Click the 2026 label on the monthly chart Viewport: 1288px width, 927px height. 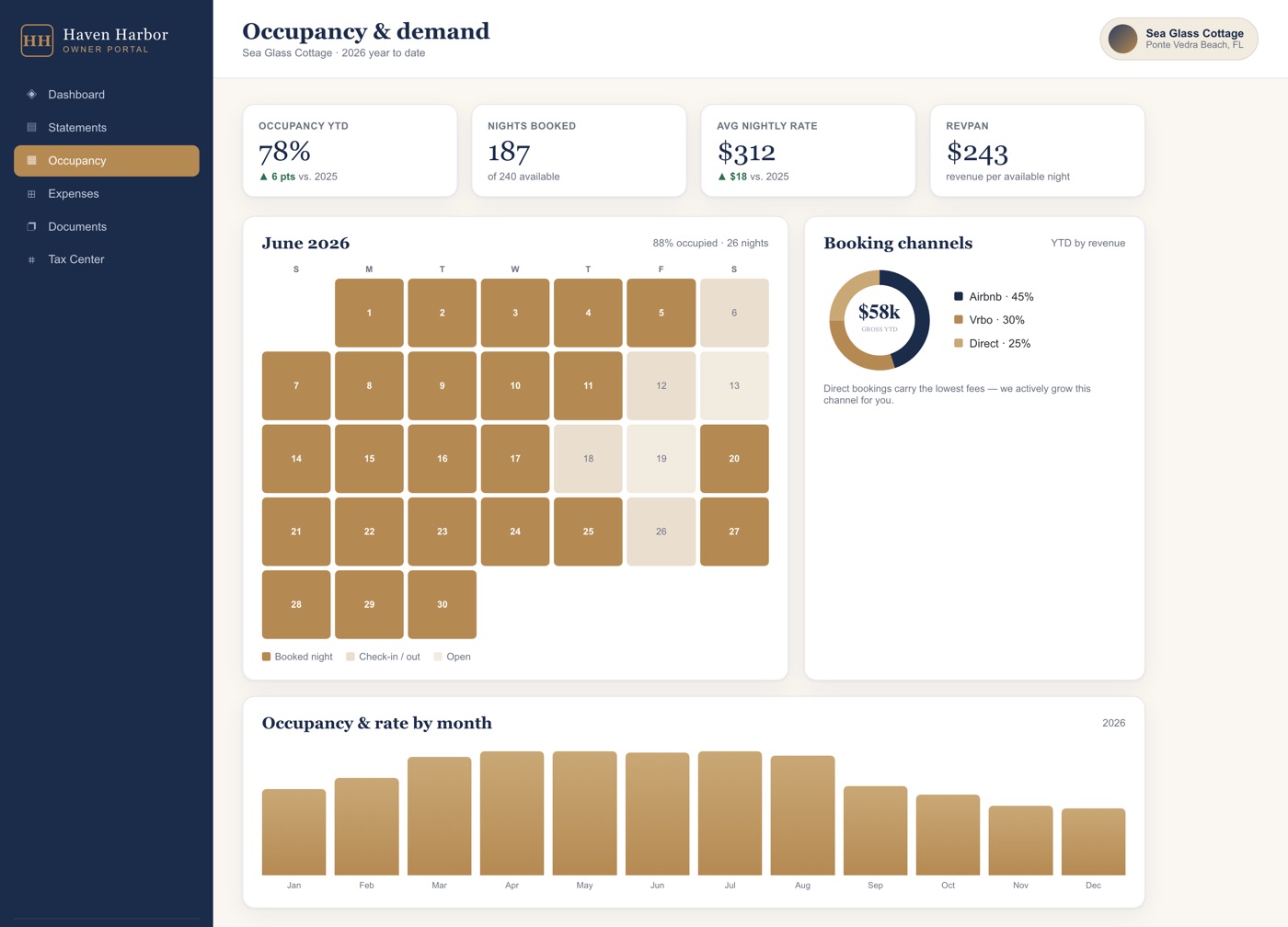coord(1114,724)
